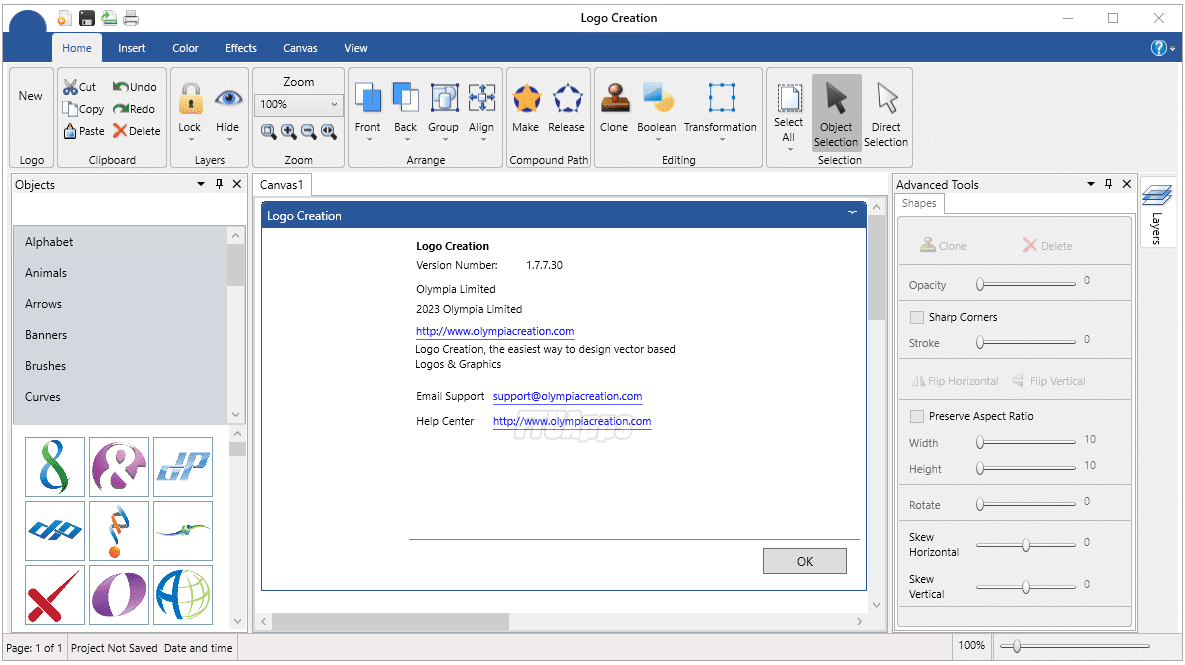Expand the Lock dropdown arrow
1185x665 pixels.
(190, 140)
